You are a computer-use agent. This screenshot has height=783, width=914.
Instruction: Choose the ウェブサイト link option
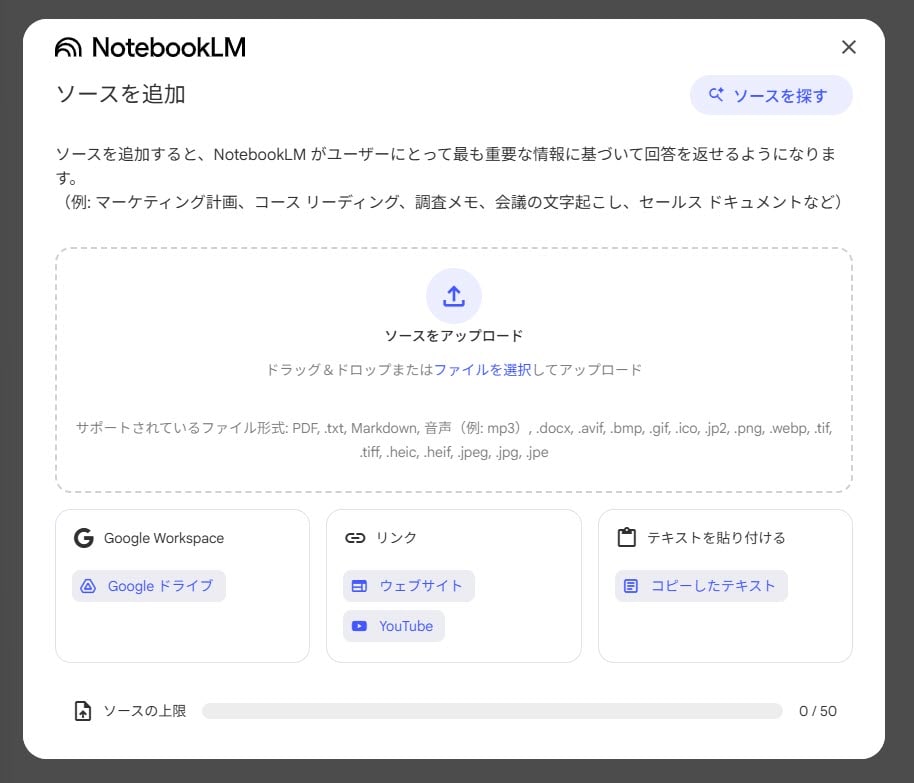409,586
